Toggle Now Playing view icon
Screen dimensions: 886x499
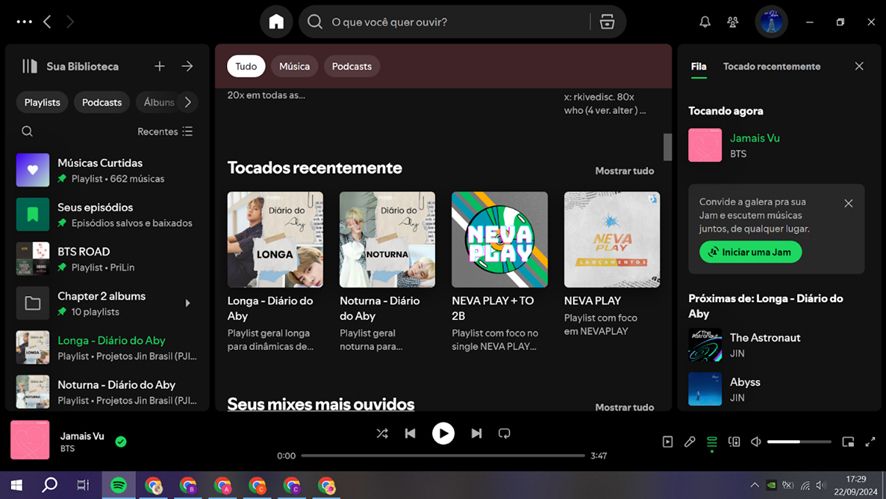pos(667,441)
